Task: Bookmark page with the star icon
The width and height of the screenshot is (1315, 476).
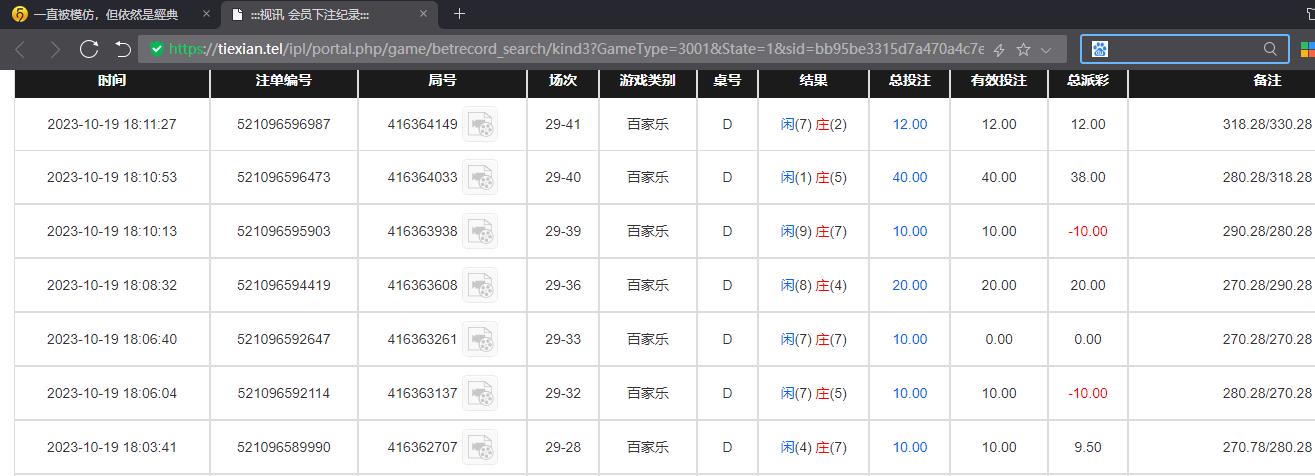Action: pyautogui.click(x=1023, y=49)
